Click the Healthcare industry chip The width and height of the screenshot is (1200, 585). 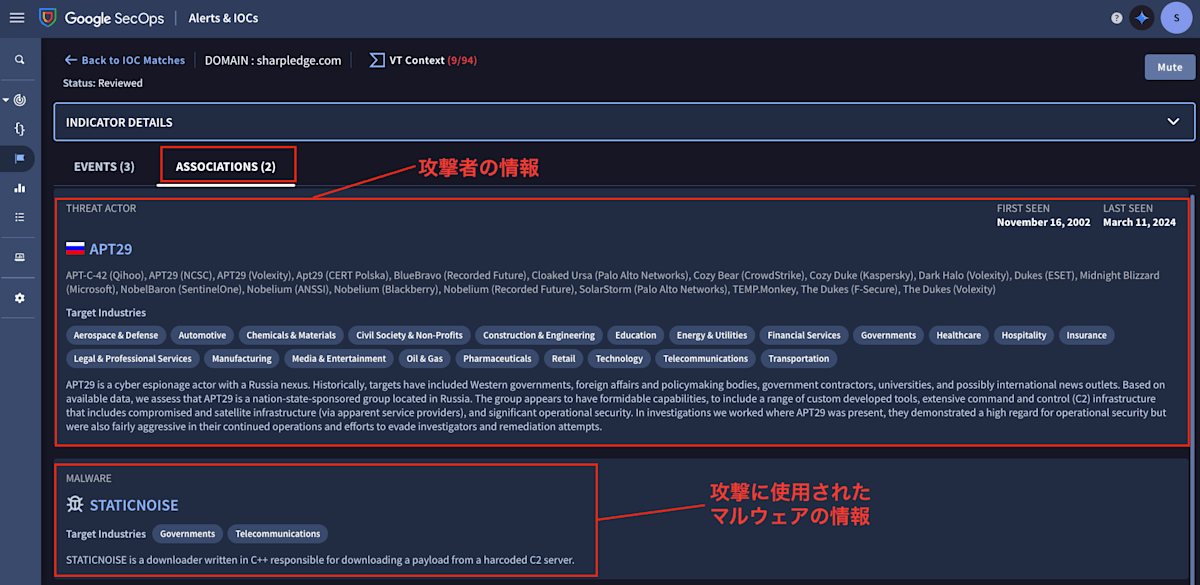click(x=959, y=335)
